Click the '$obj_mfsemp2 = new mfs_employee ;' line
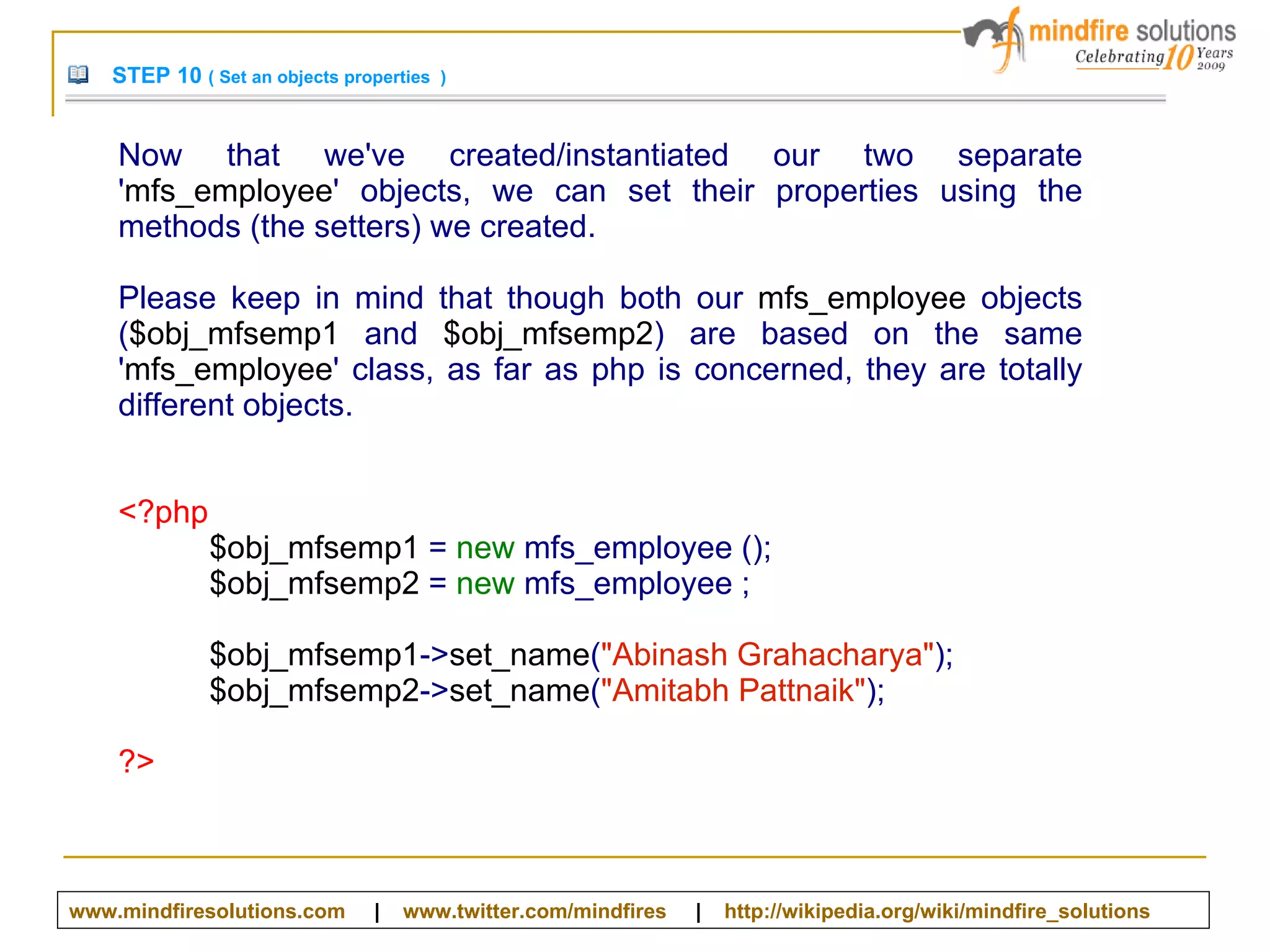This screenshot has width=1270, height=952. tap(480, 584)
